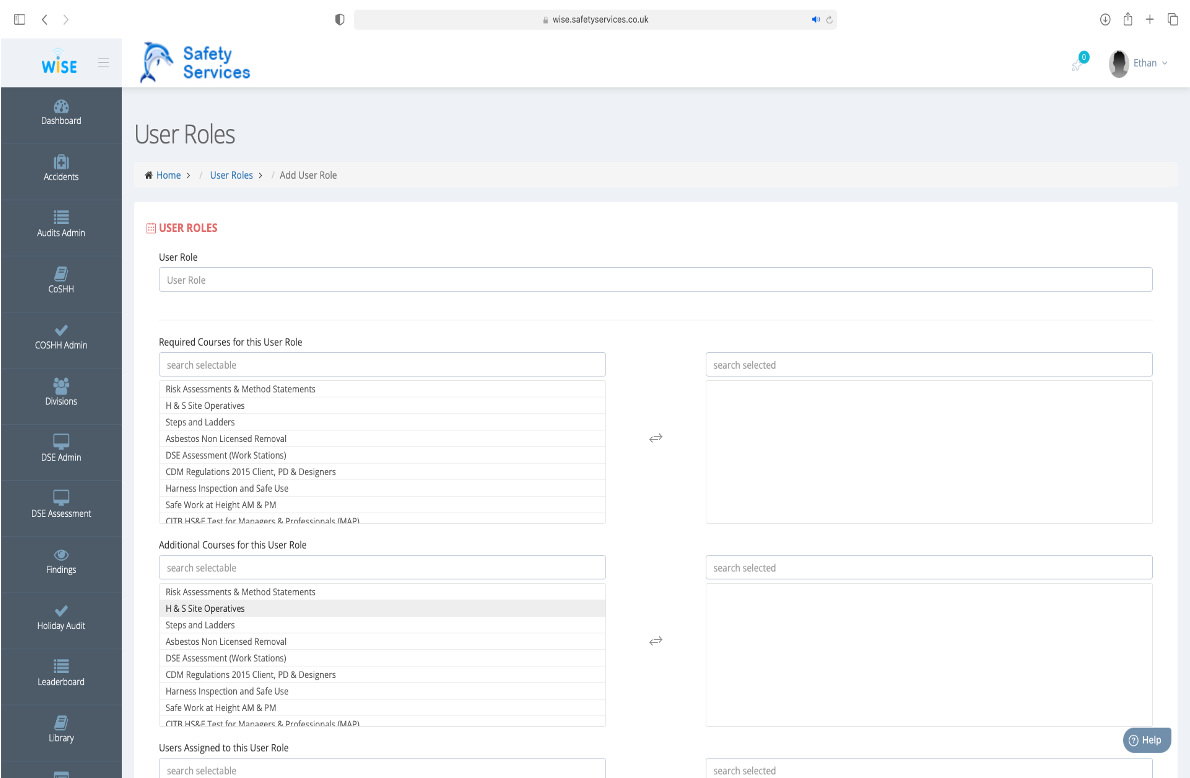
Task: Select Required 'Asbestos Non Licensed Removal'
Action: coord(382,439)
